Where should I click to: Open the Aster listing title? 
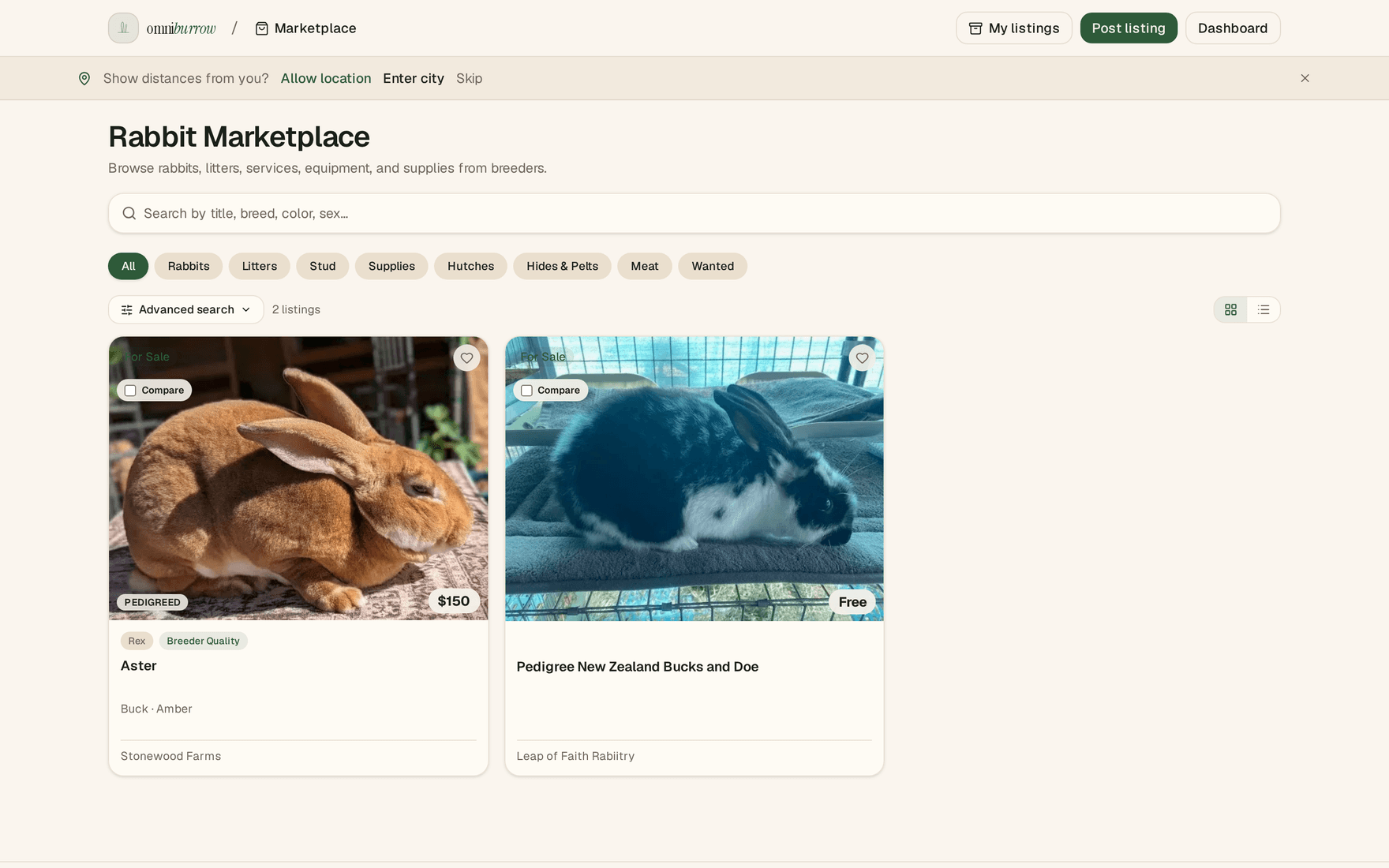(x=139, y=666)
